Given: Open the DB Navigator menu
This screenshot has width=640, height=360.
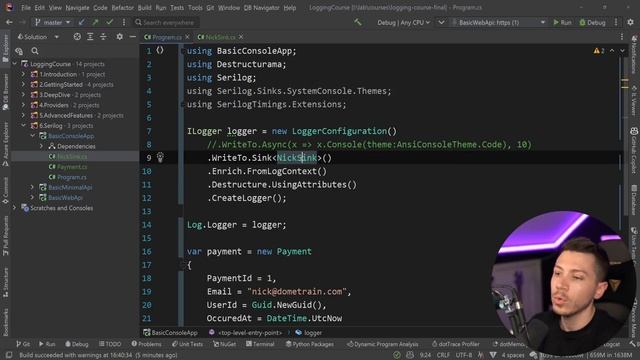Looking at the screenshot, I should [x=262, y=8].
